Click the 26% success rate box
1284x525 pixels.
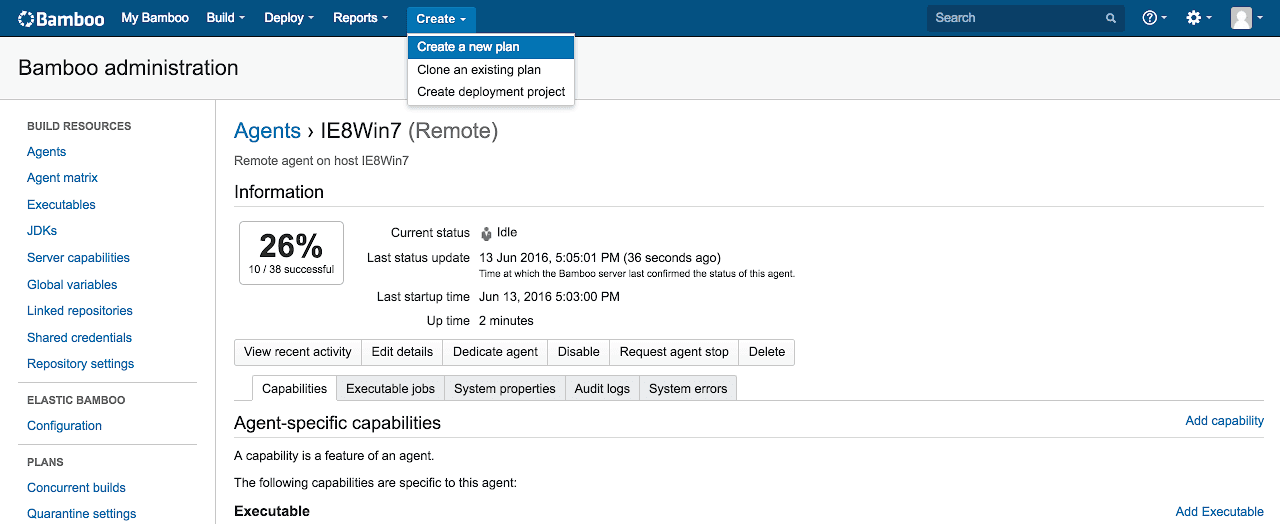point(291,253)
